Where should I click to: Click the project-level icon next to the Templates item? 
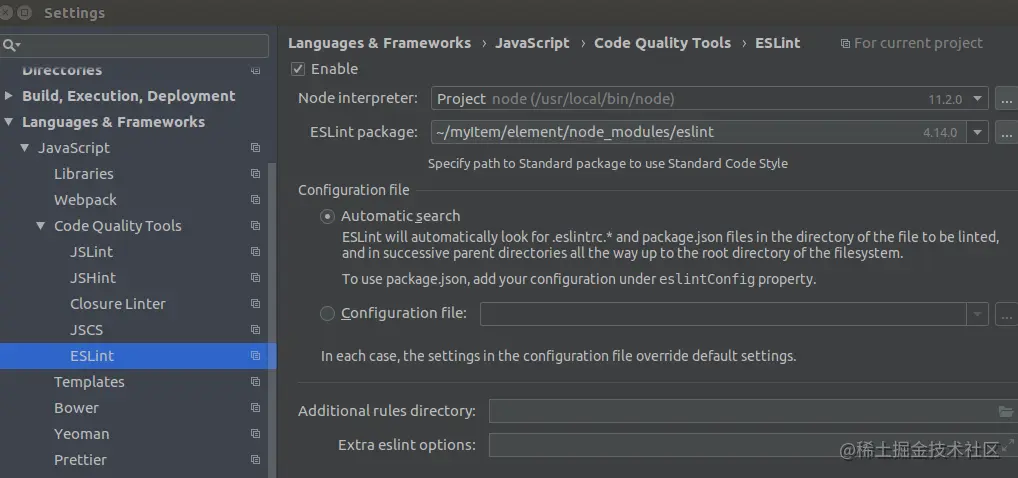(255, 382)
